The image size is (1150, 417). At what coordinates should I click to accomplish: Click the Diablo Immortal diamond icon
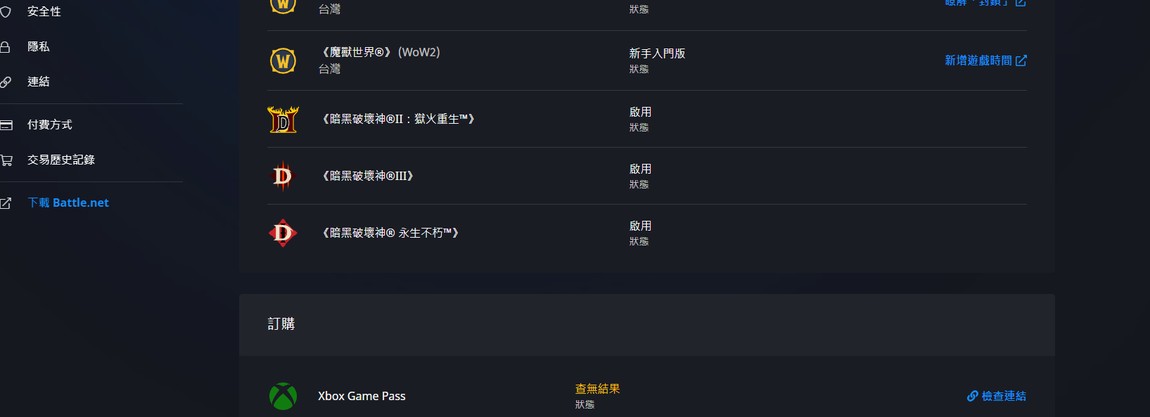(x=282, y=233)
